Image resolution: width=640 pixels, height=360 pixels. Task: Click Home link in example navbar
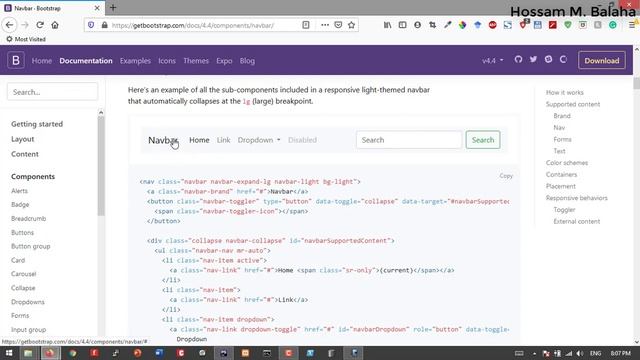(199, 140)
